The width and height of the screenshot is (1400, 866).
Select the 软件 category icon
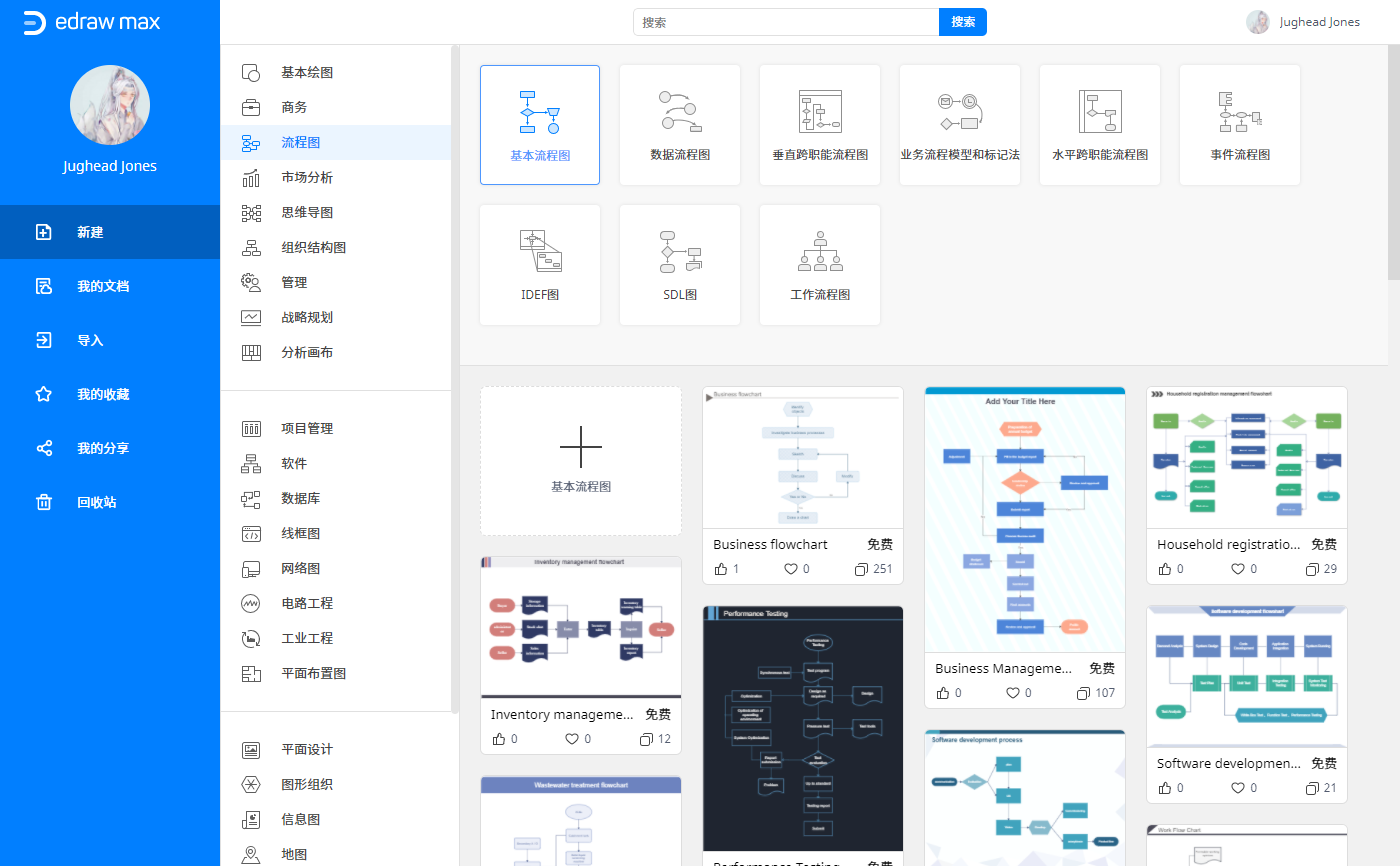click(x=251, y=464)
